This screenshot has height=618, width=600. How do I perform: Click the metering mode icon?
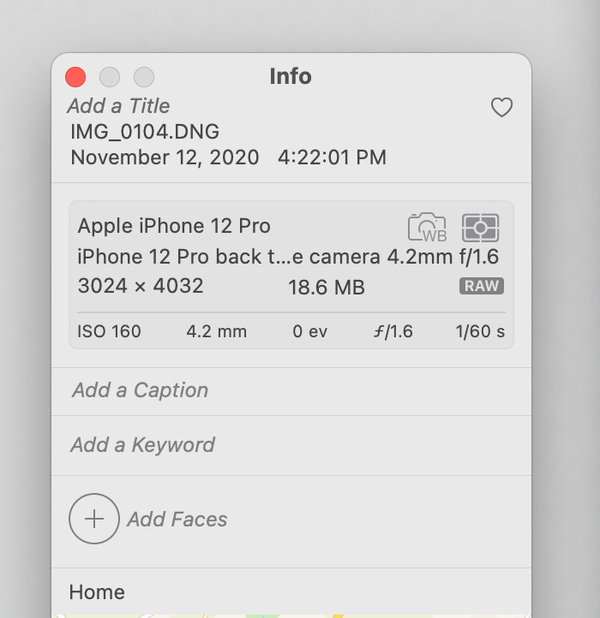[480, 228]
